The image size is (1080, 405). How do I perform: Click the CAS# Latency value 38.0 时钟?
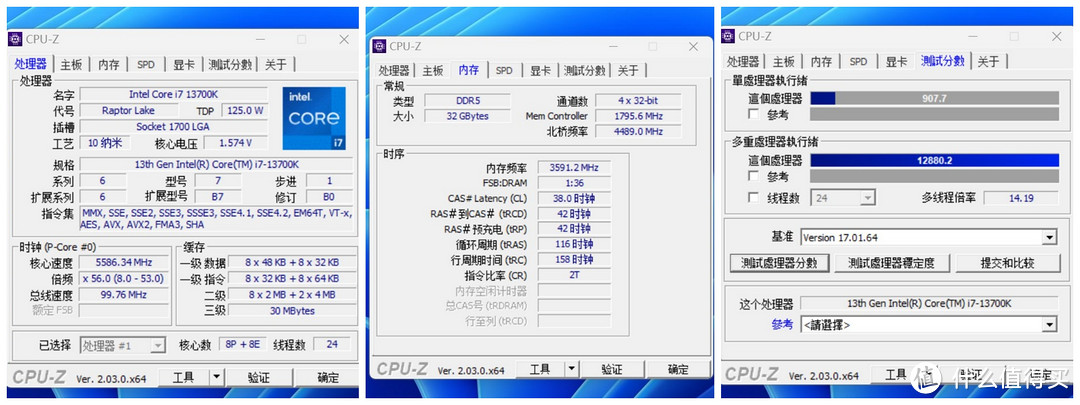point(574,198)
